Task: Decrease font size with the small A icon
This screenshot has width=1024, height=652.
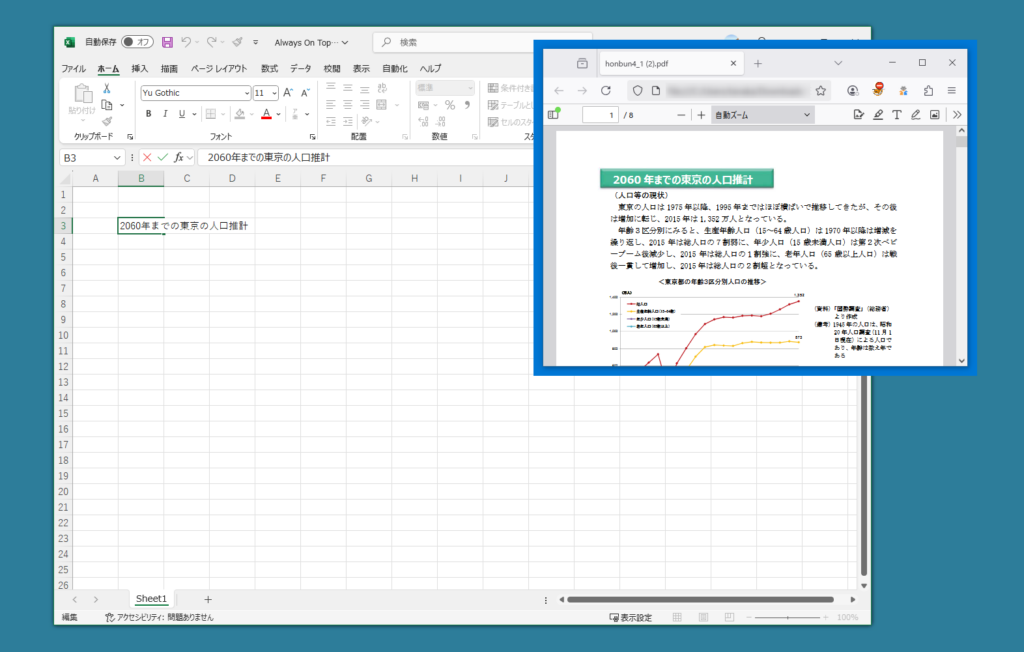Action: tap(305, 93)
